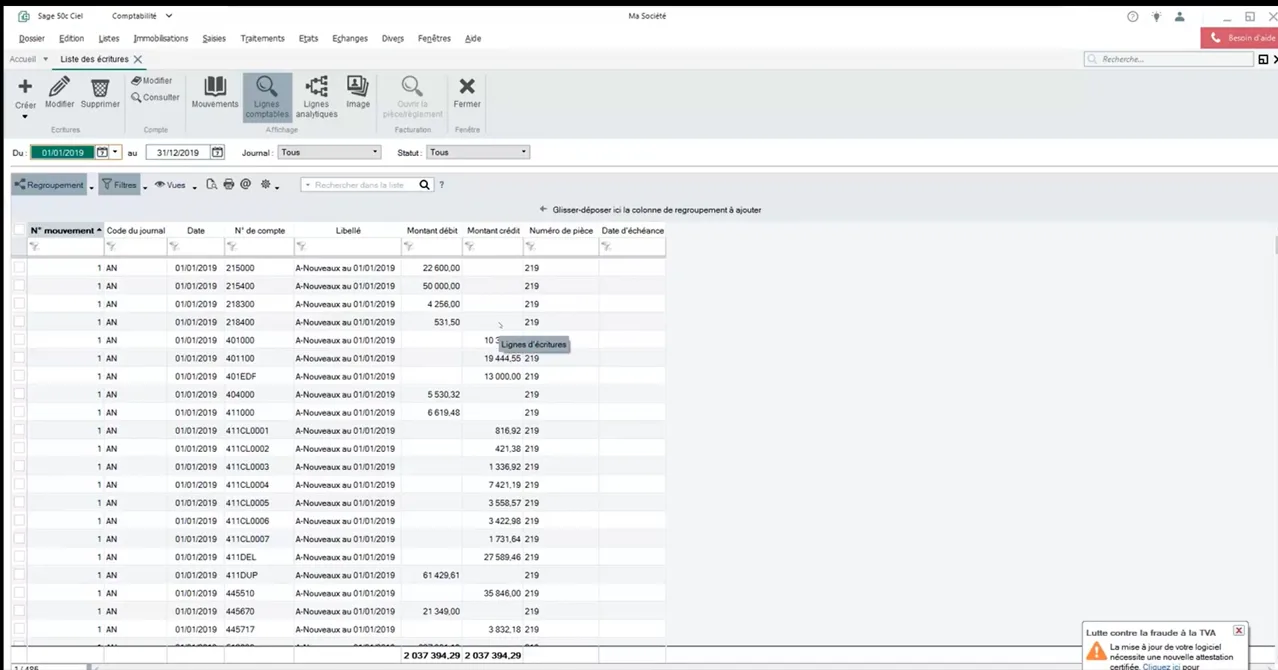This screenshot has height=670, width=1278.
Task: Open help circle icon in title bar
Action: pos(1133,16)
